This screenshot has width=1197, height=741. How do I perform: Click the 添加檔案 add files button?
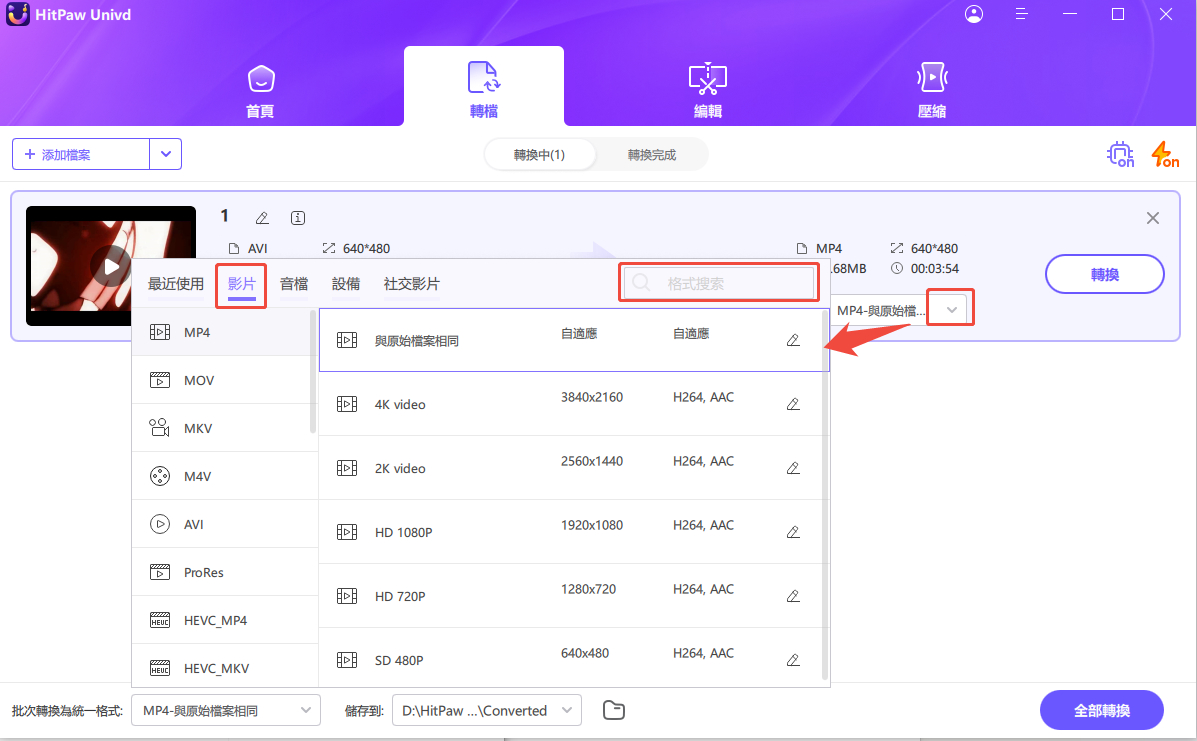click(81, 154)
